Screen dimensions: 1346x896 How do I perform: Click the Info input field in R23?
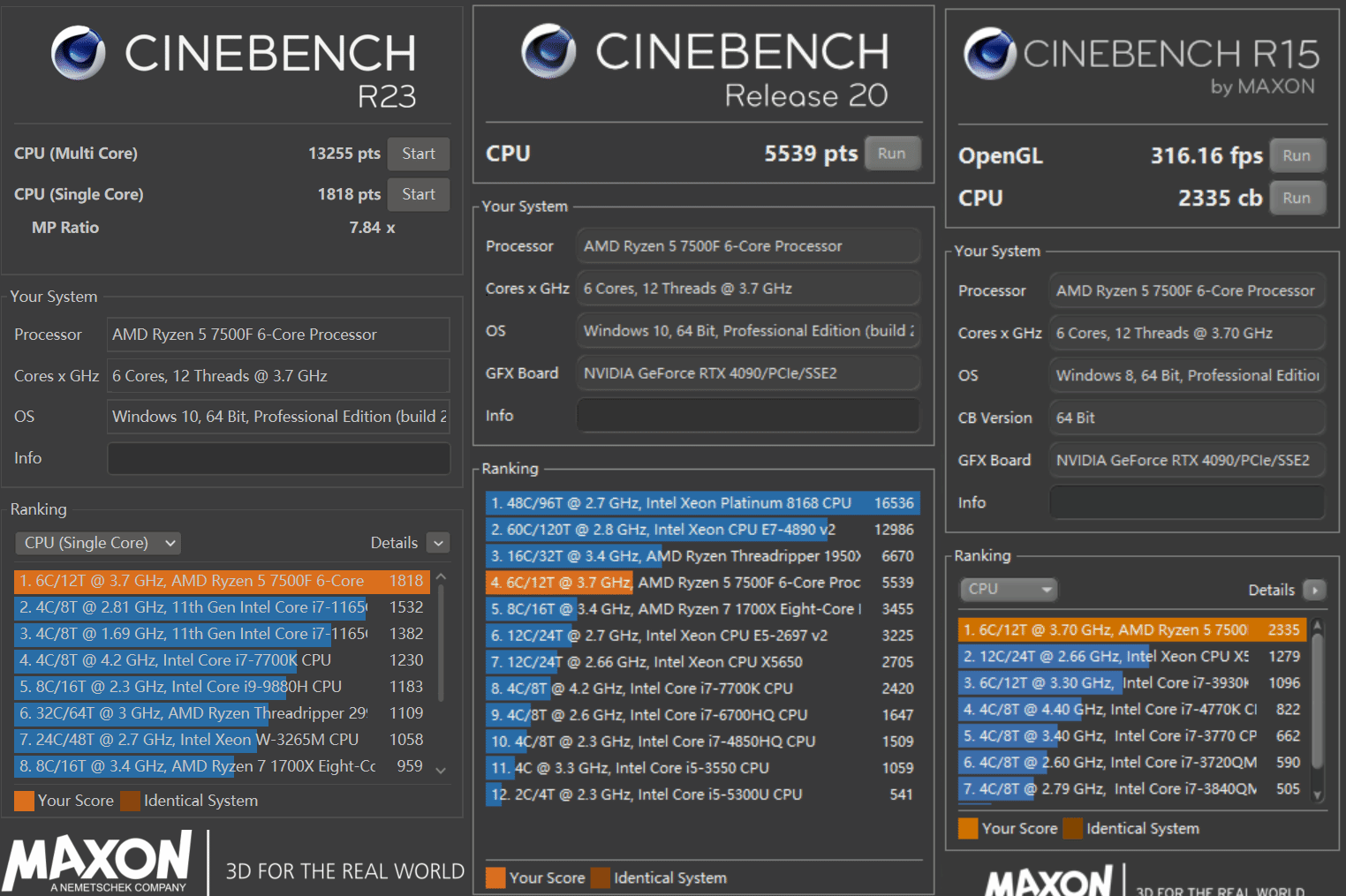point(278,458)
